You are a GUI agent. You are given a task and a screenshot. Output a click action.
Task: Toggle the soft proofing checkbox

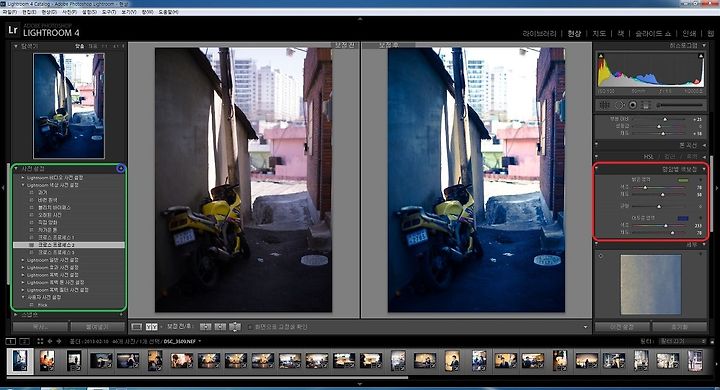(250, 327)
